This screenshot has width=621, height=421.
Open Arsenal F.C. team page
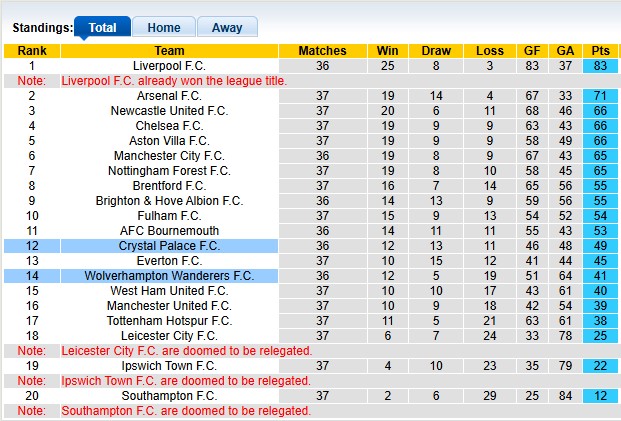pyautogui.click(x=169, y=96)
